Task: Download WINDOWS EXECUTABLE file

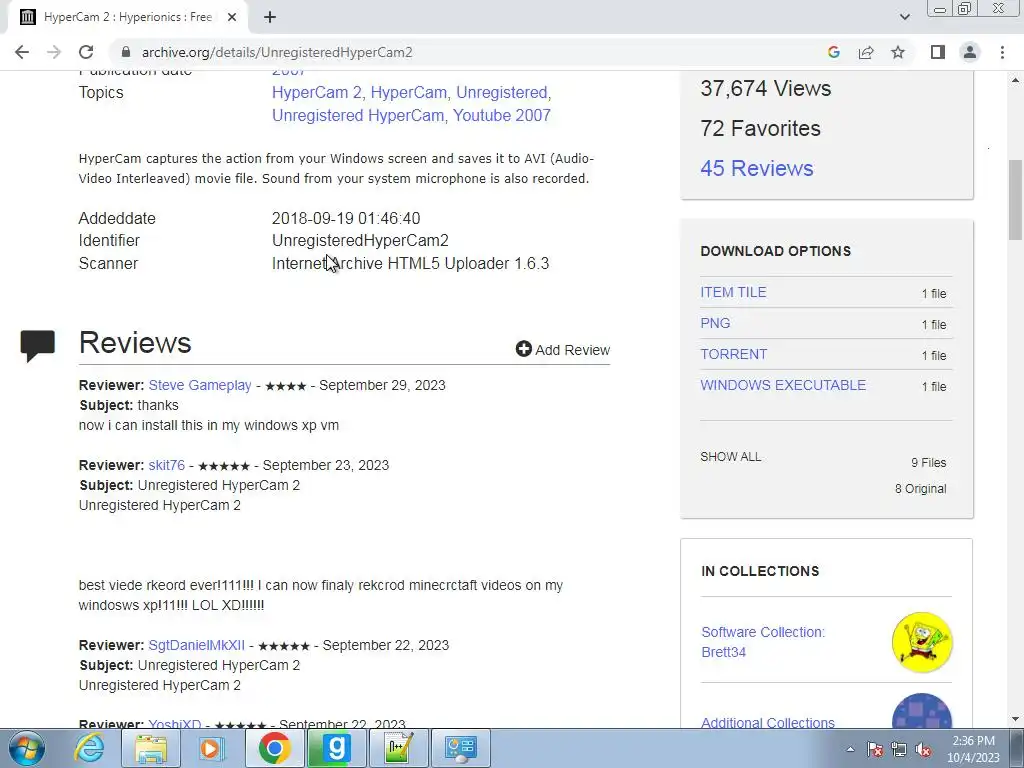Action: point(783,385)
